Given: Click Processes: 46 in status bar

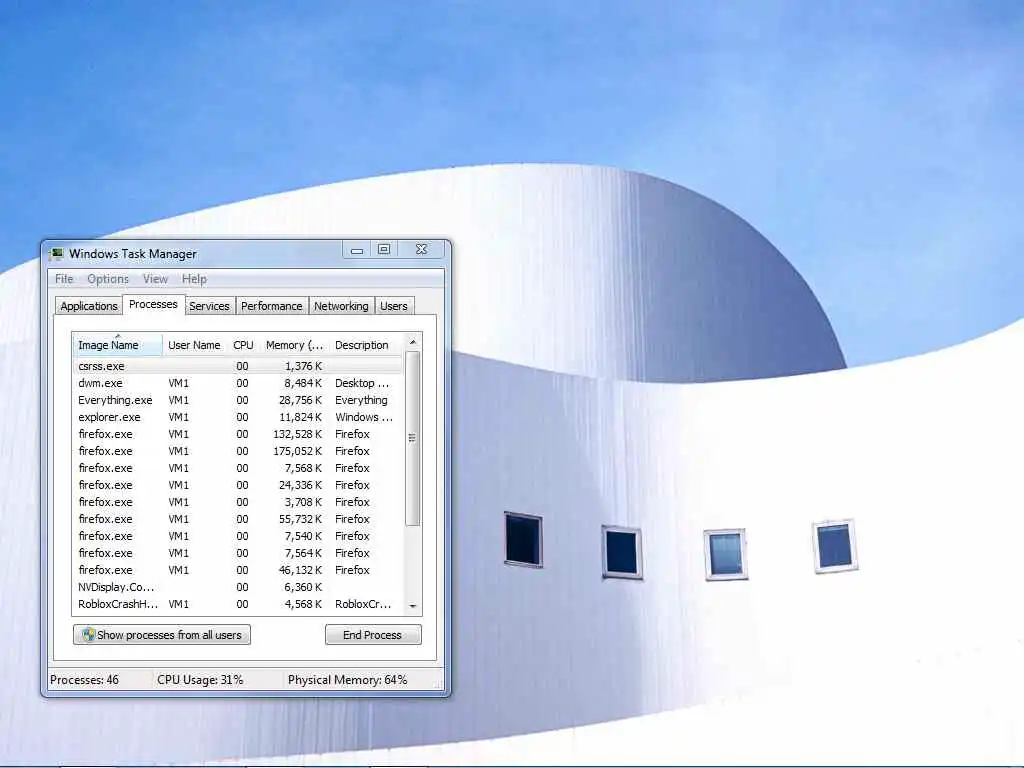Looking at the screenshot, I should click(84, 680).
